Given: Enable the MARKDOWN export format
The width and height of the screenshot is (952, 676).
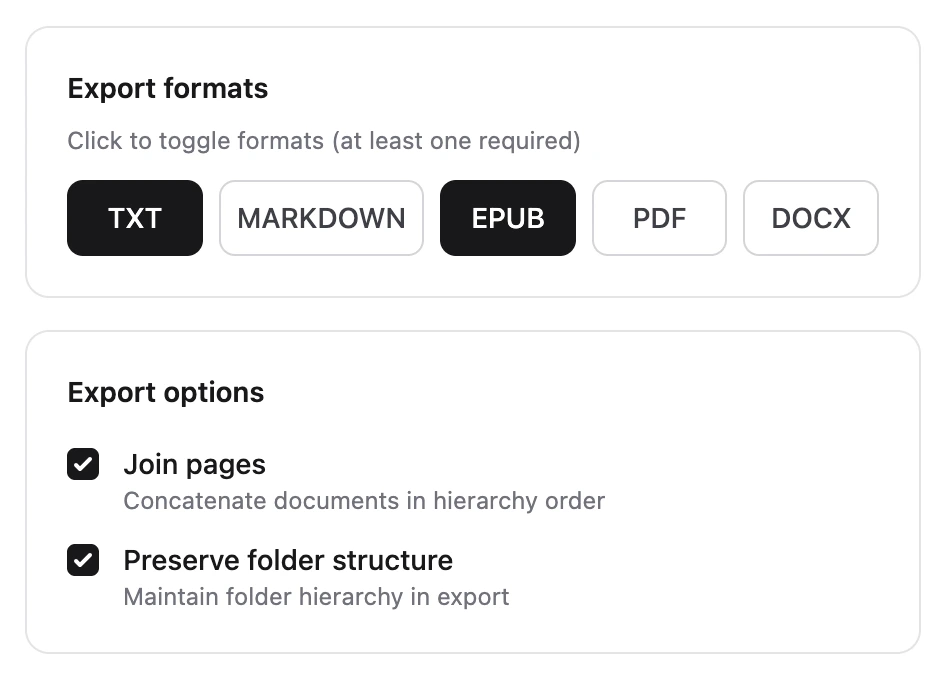Looking at the screenshot, I should [x=321, y=218].
